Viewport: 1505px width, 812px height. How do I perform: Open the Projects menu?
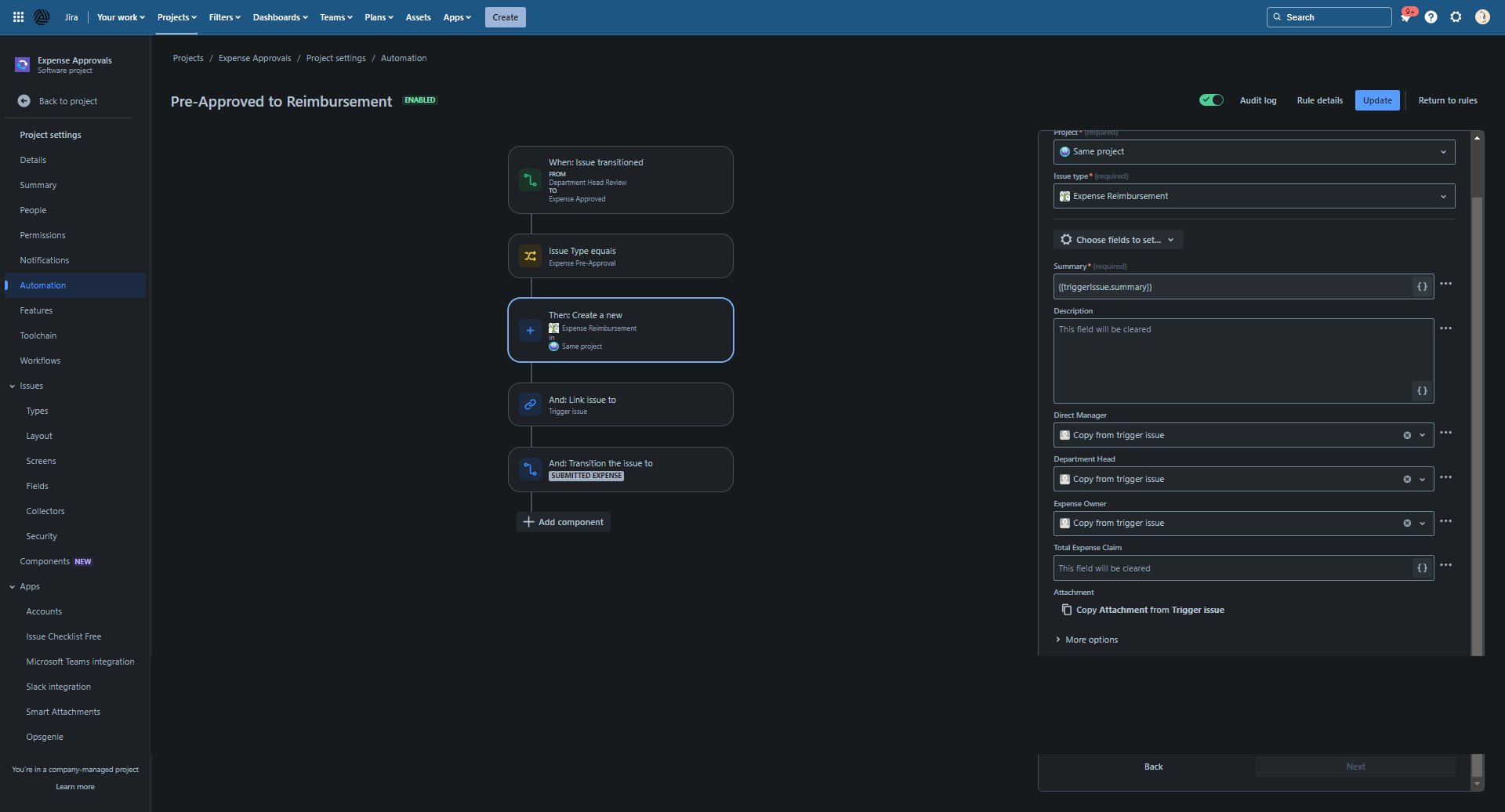pos(177,17)
